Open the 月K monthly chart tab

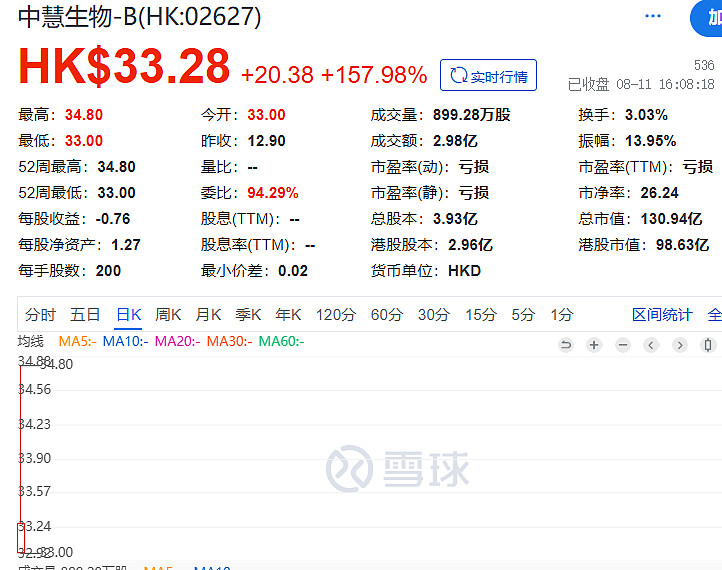(x=208, y=315)
